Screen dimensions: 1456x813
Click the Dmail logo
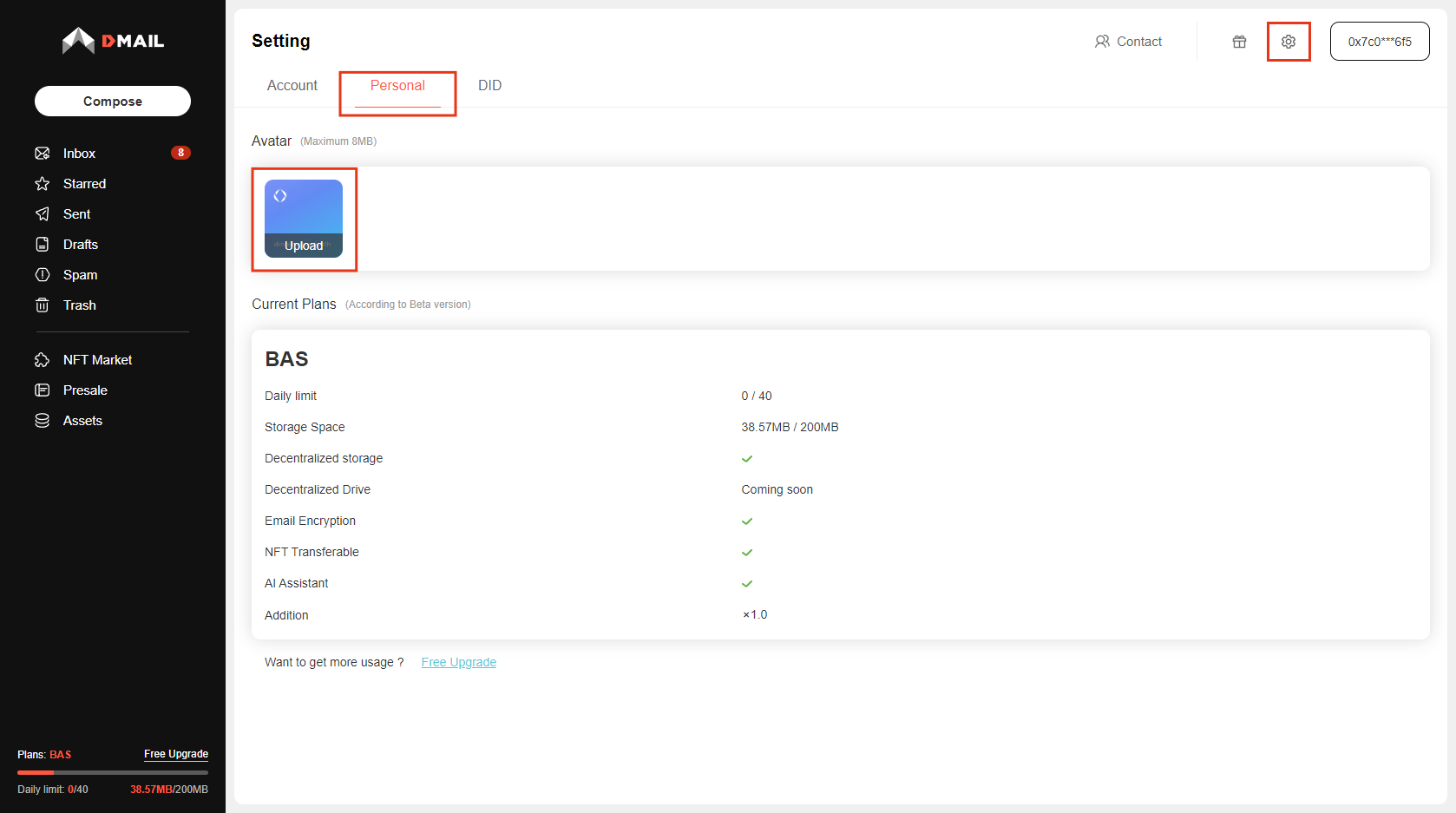113,41
